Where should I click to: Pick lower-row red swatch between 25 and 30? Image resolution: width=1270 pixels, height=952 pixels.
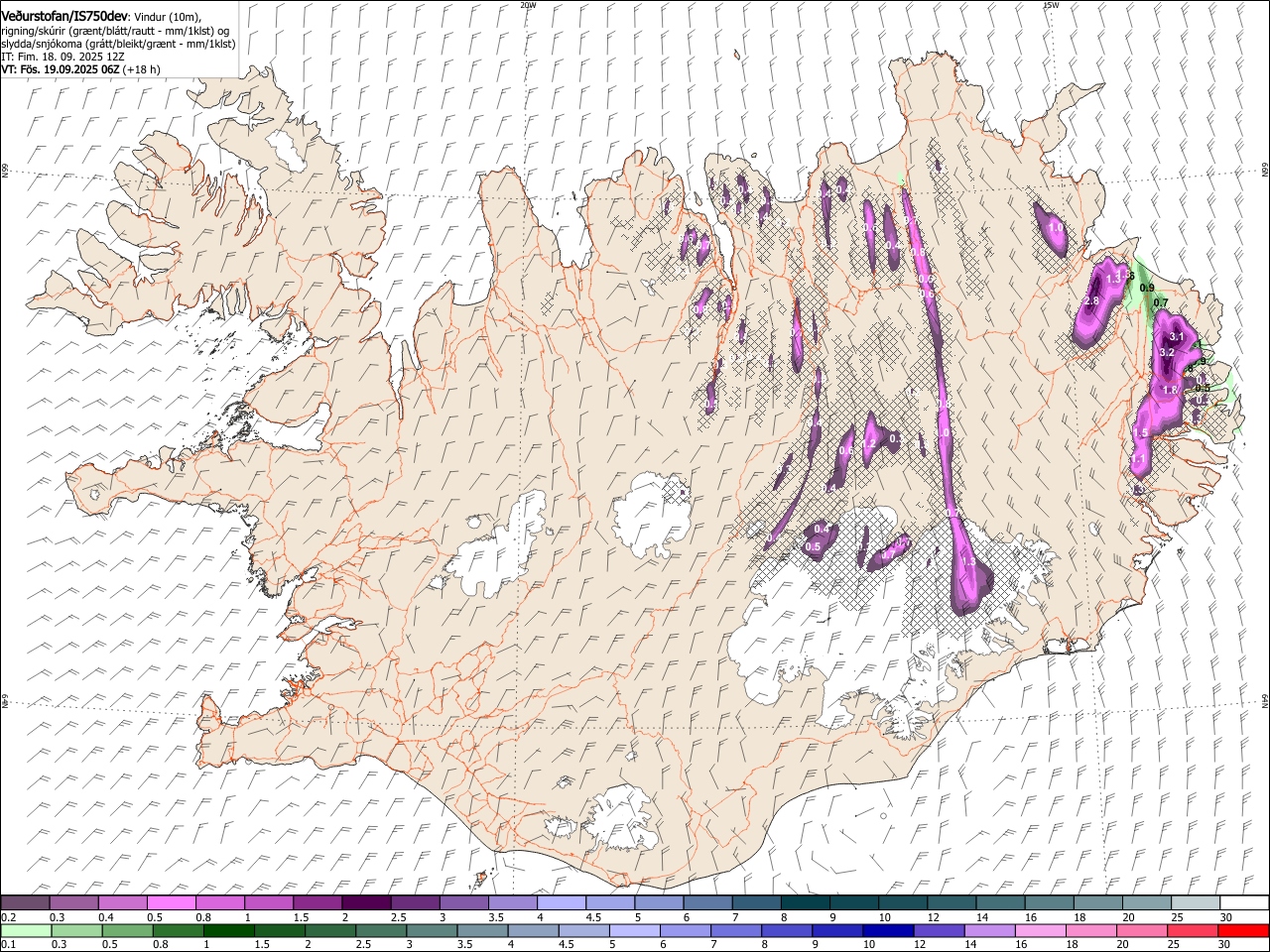[x=1192, y=931]
